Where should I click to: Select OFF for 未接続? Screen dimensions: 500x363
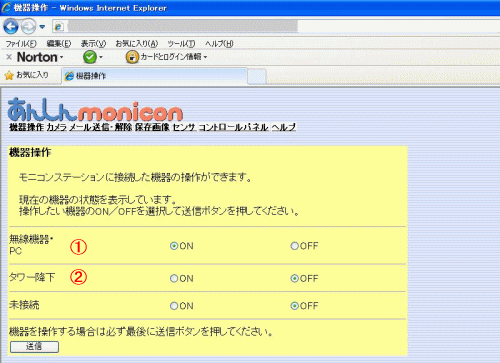(295, 306)
